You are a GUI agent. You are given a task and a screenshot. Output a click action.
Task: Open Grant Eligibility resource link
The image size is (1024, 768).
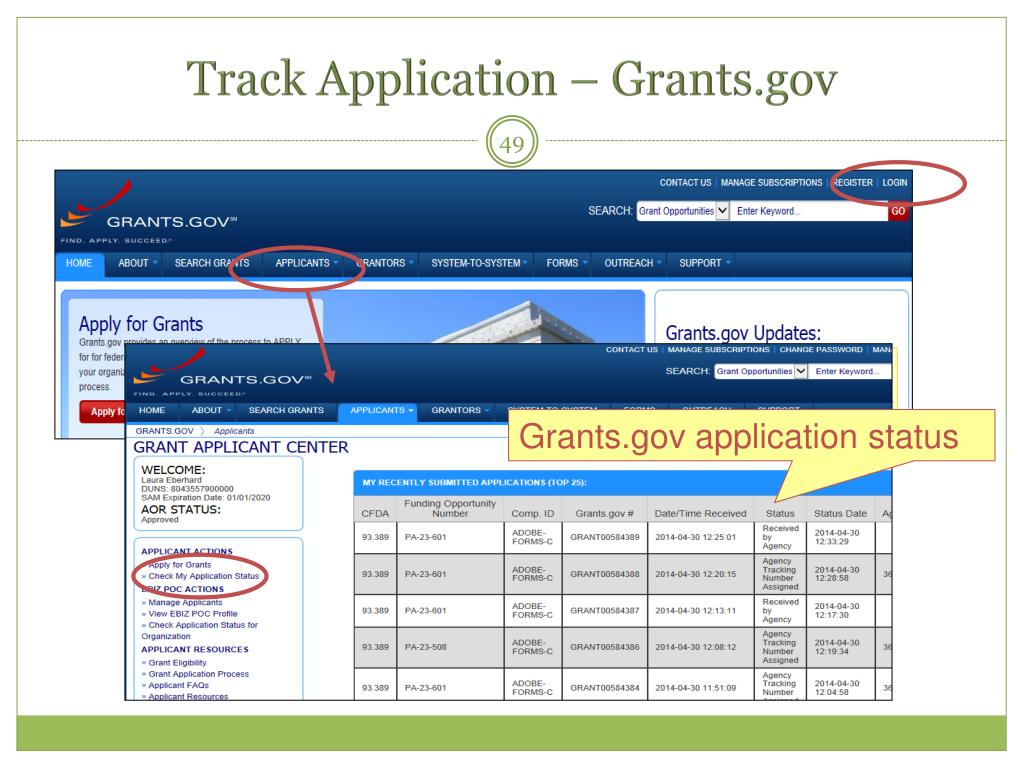point(177,662)
